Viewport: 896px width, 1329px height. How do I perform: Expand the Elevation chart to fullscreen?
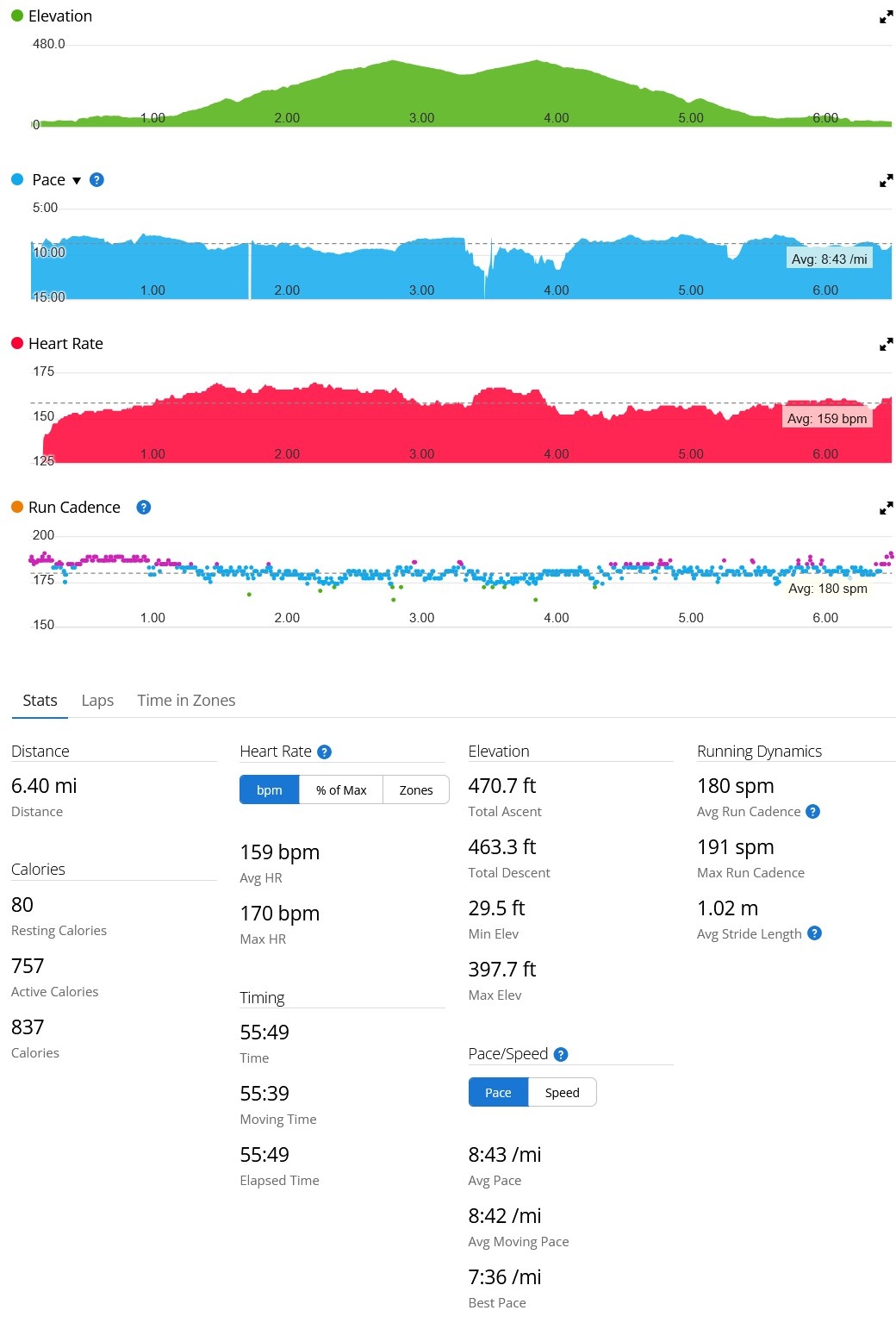coord(886,16)
